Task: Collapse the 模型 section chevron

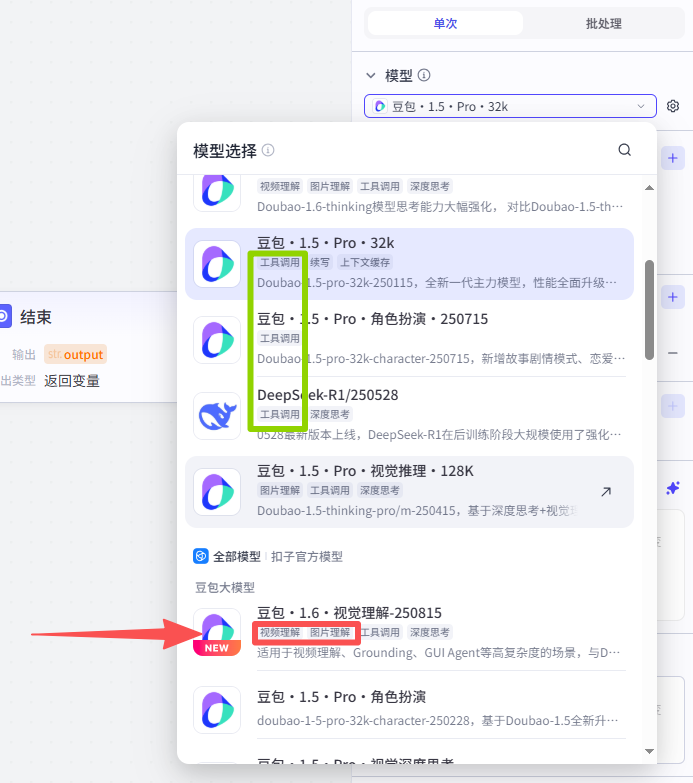Action: coord(370,75)
